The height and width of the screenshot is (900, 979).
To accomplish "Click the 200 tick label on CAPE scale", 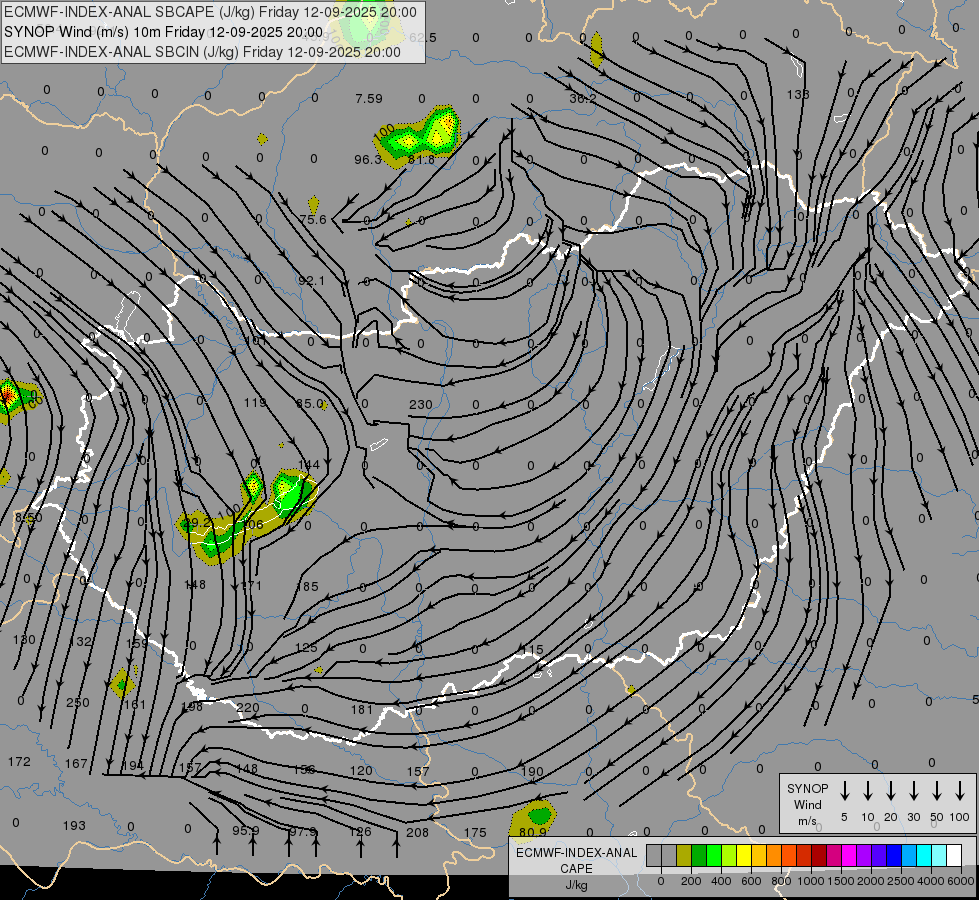I will (x=691, y=881).
